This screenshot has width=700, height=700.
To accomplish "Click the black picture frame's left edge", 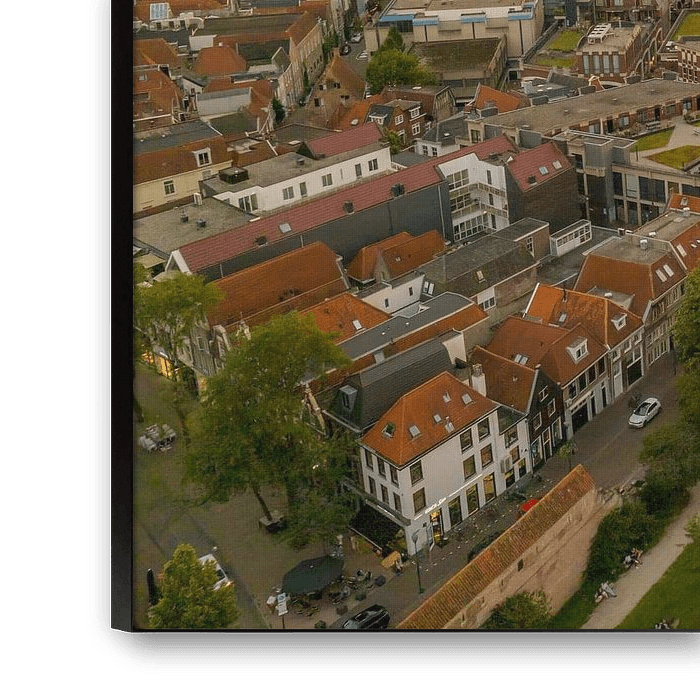I will pos(121,300).
